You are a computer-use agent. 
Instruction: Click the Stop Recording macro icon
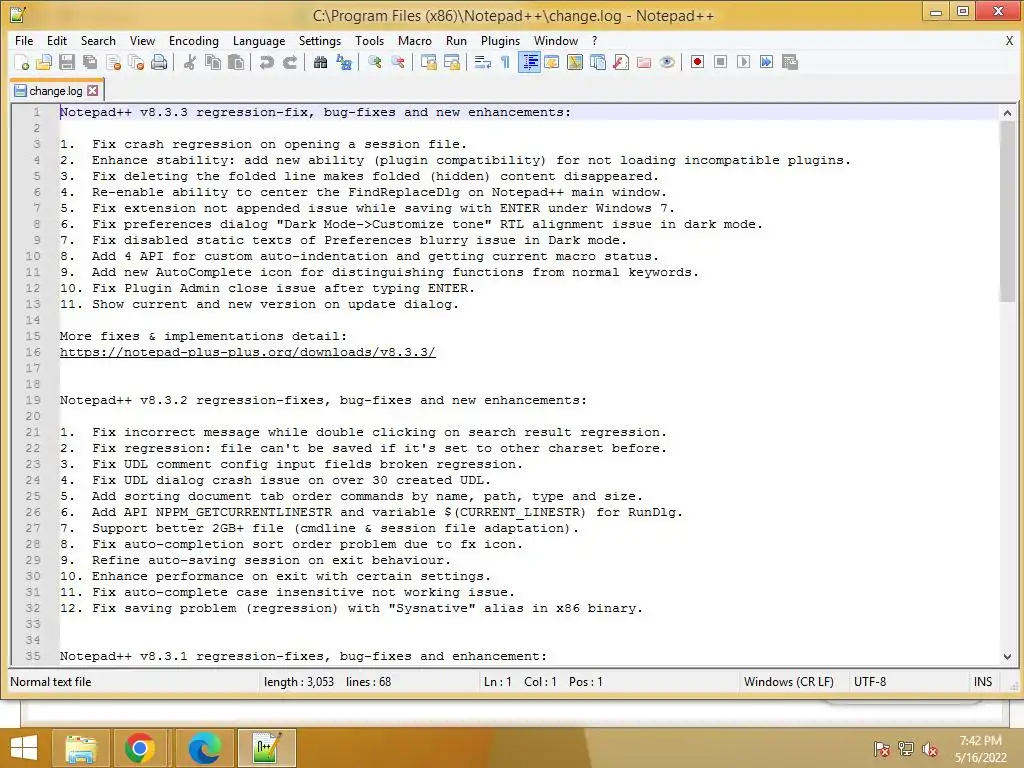(x=720, y=62)
